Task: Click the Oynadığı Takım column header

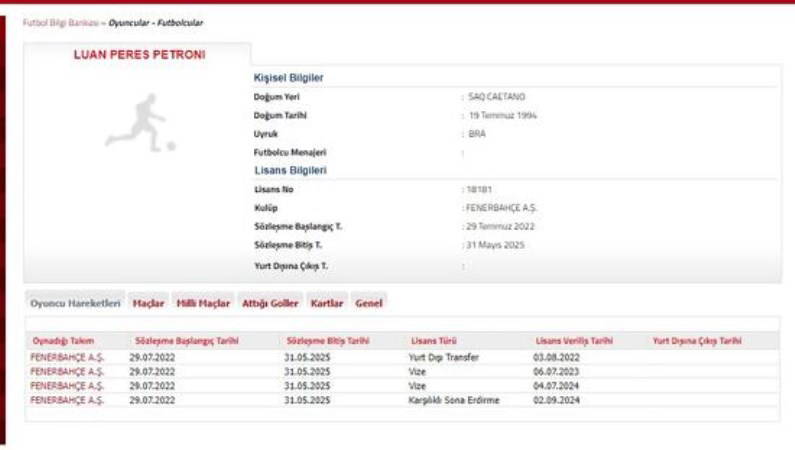Action: pos(63,341)
